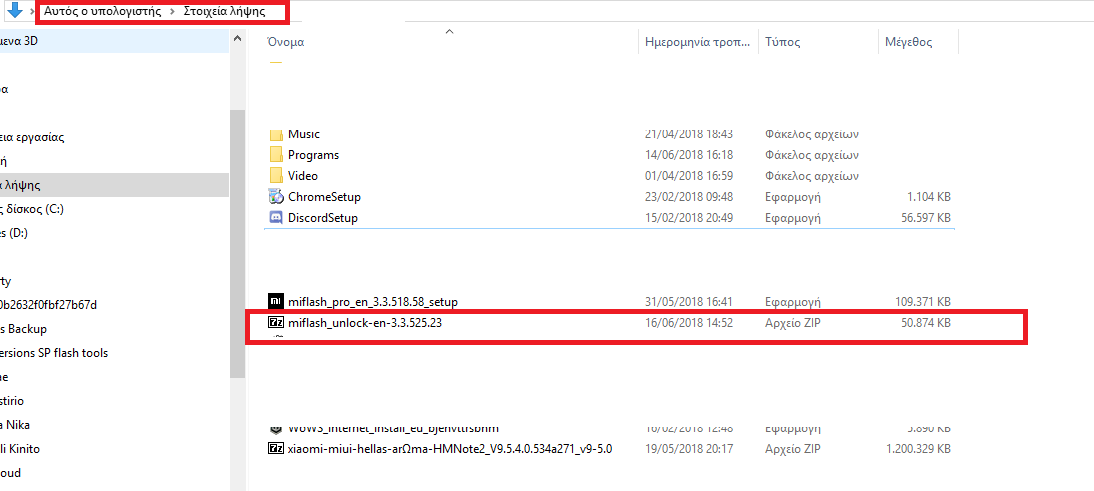
Task: Click the navigation pane scroll up arrow
Action: pos(237,41)
